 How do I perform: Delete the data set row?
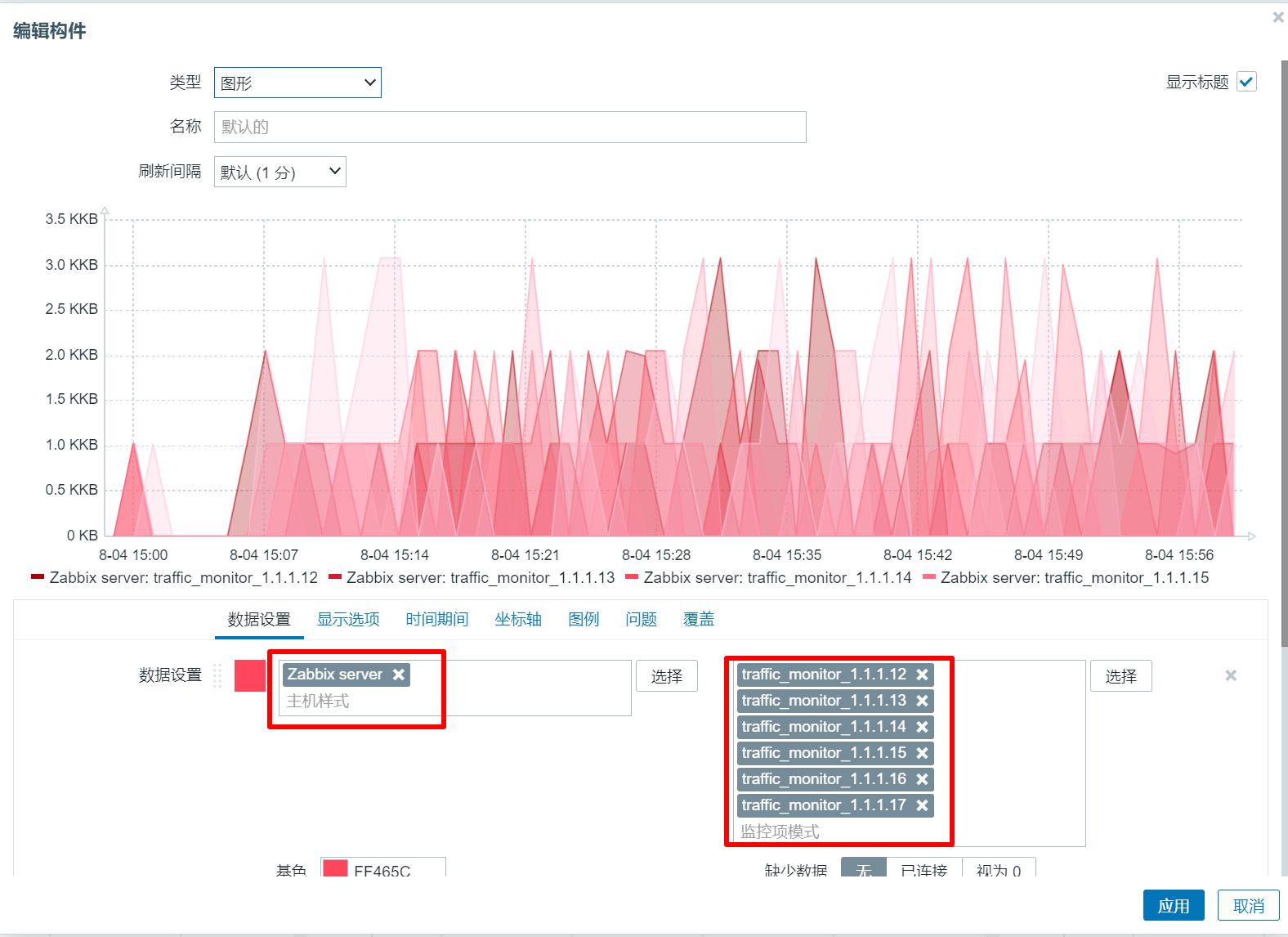tap(1230, 675)
